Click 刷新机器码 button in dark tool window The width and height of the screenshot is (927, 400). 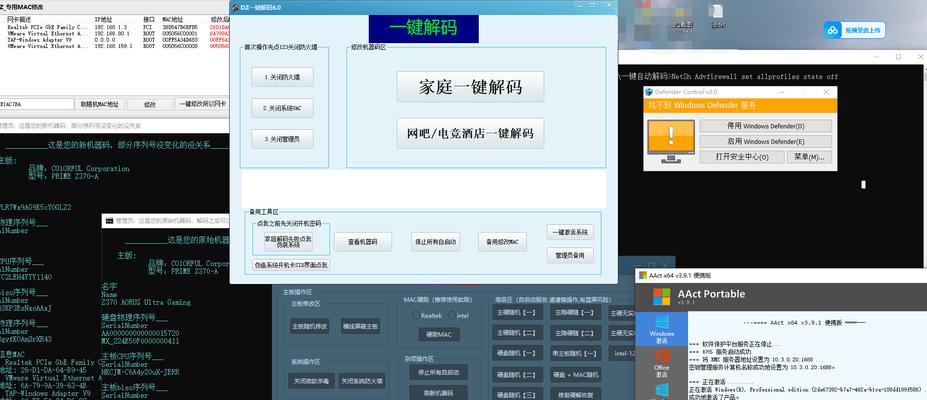(438, 393)
